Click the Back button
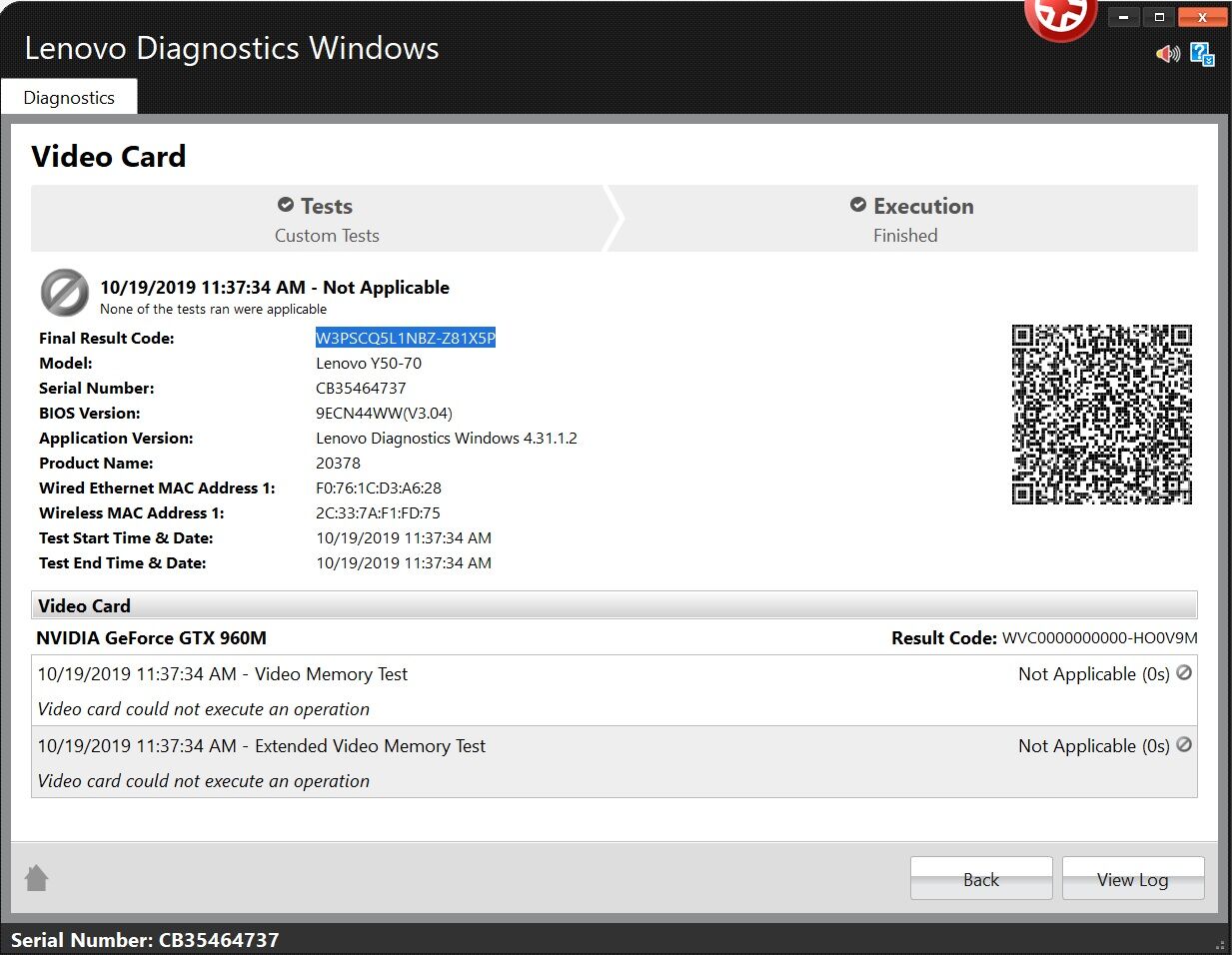The height and width of the screenshot is (955, 1232). pyautogui.click(x=981, y=879)
